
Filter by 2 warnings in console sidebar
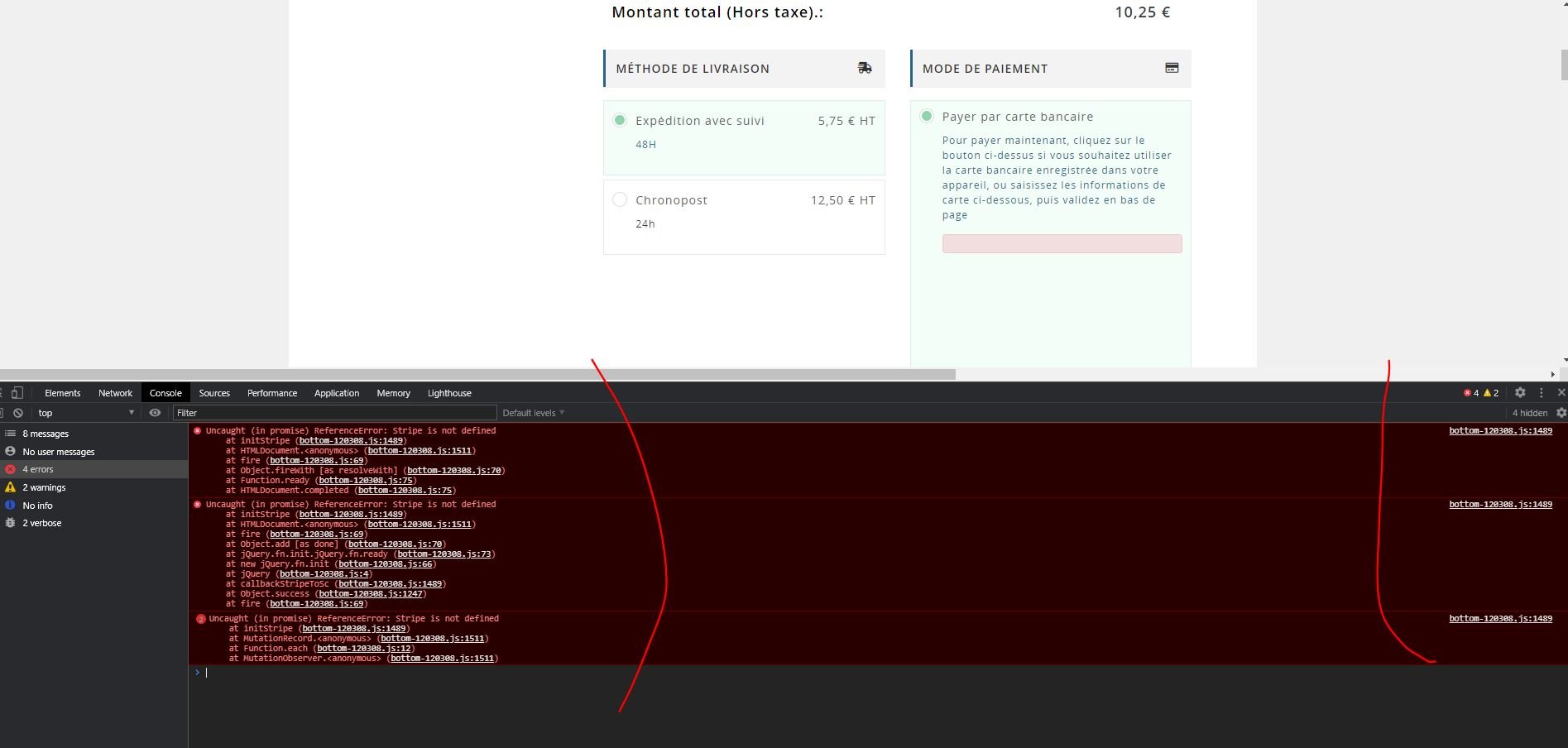[x=94, y=487]
